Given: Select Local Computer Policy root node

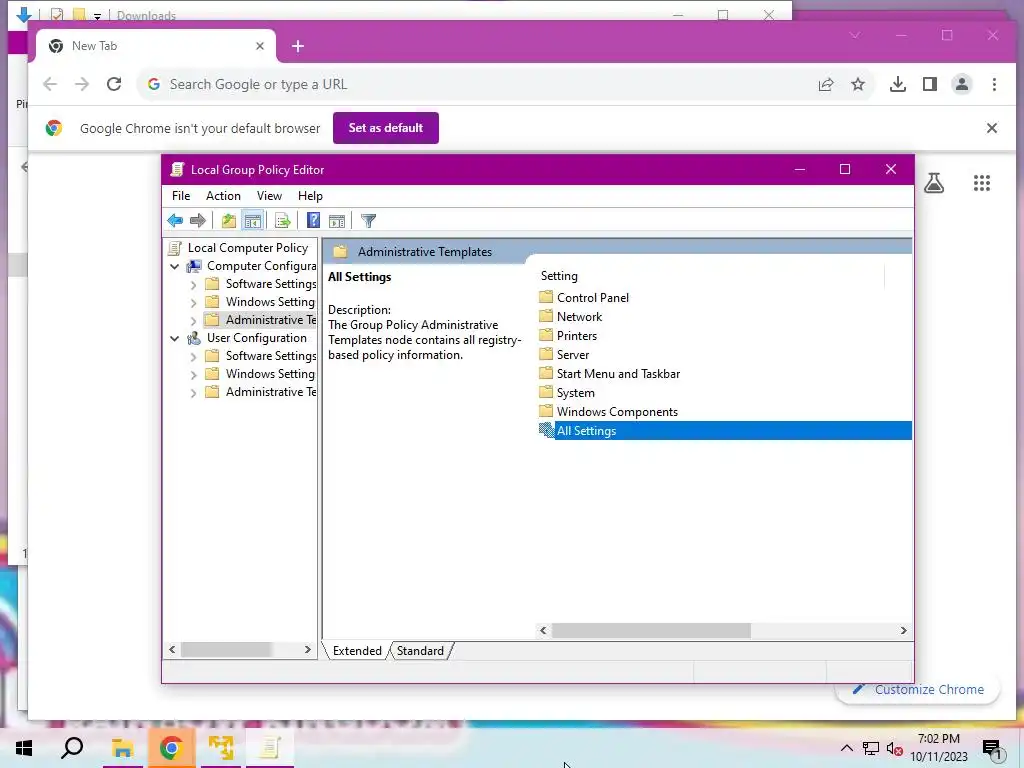Looking at the screenshot, I should (248, 248).
